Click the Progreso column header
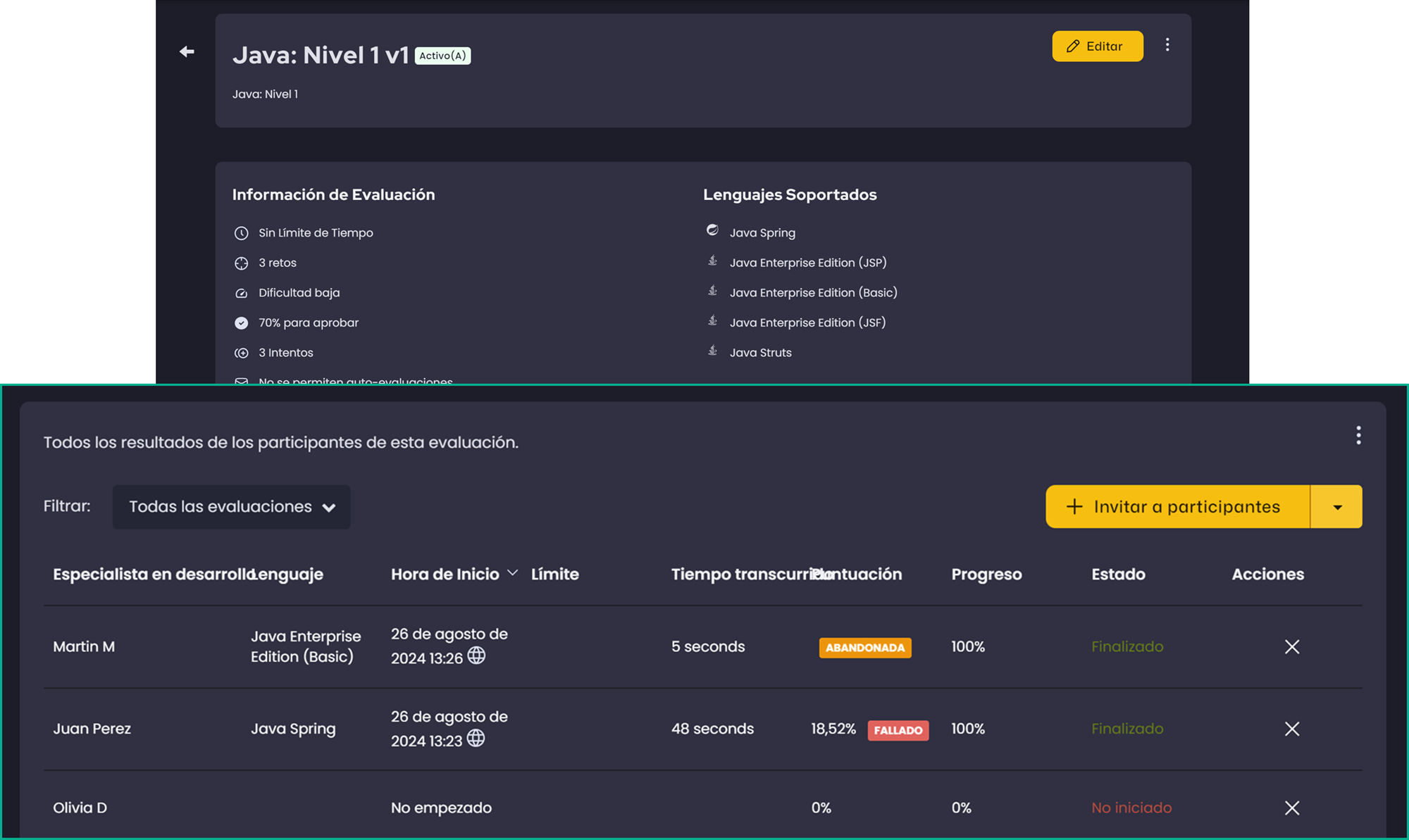1409x840 pixels. coord(986,575)
